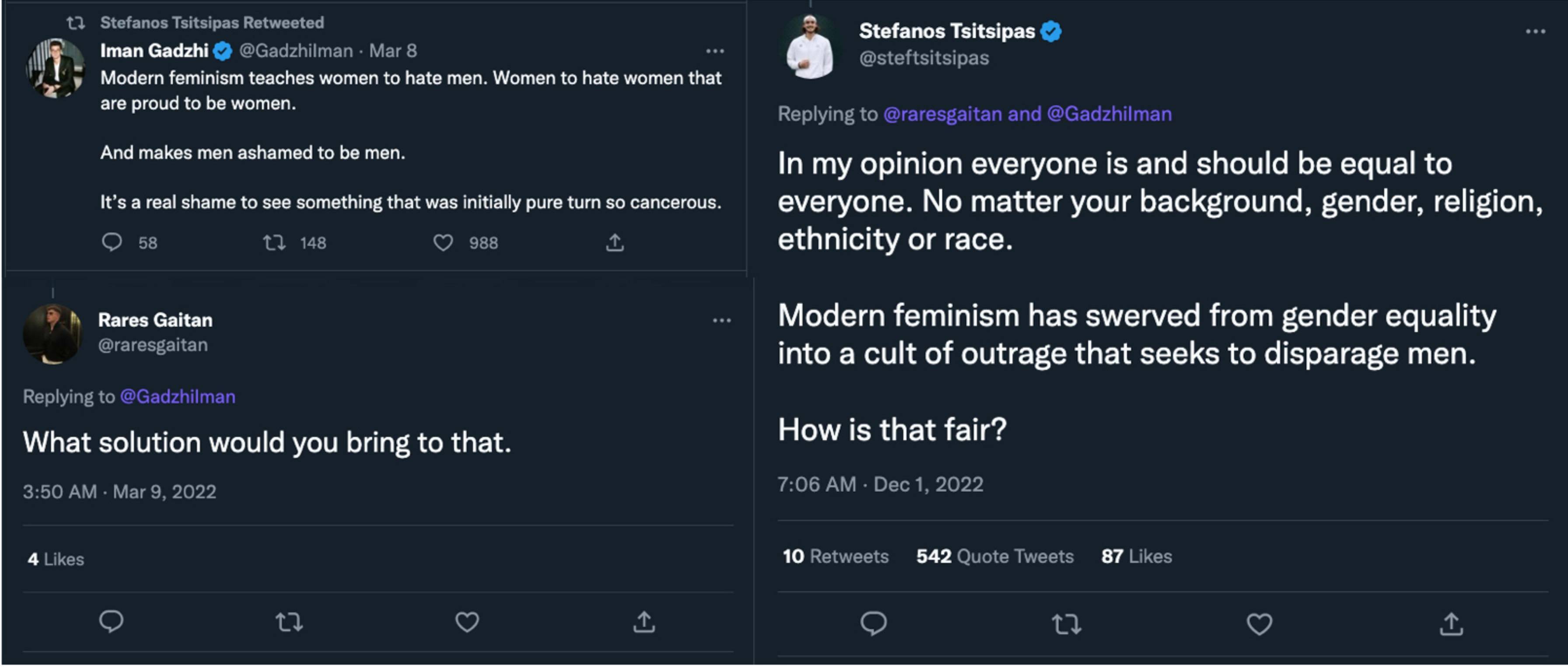Open more options on Stefanos Tsitsipas's reply
This screenshot has height=667, width=1568.
click(1535, 31)
